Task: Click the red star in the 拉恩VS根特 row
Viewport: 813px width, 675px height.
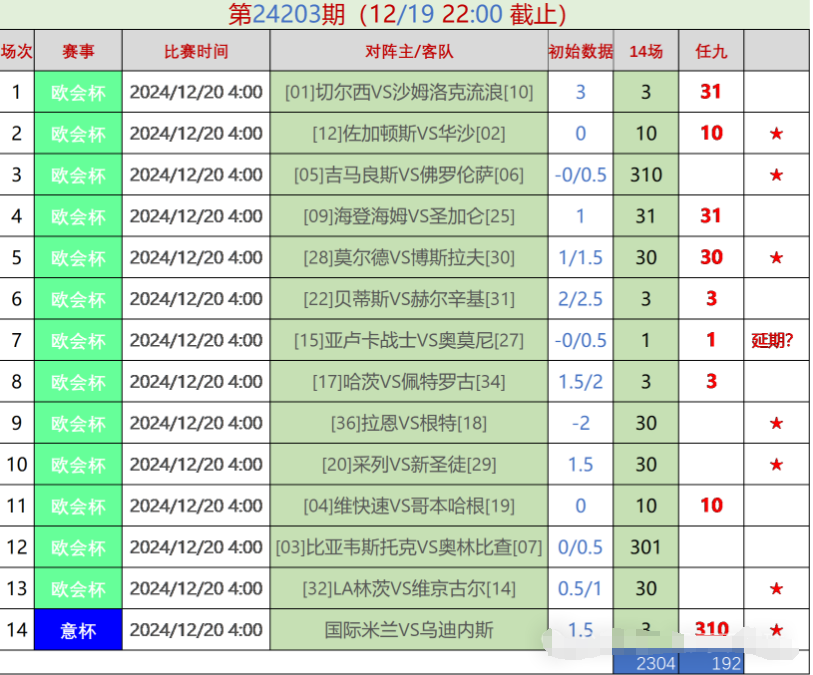Action: pos(776,423)
